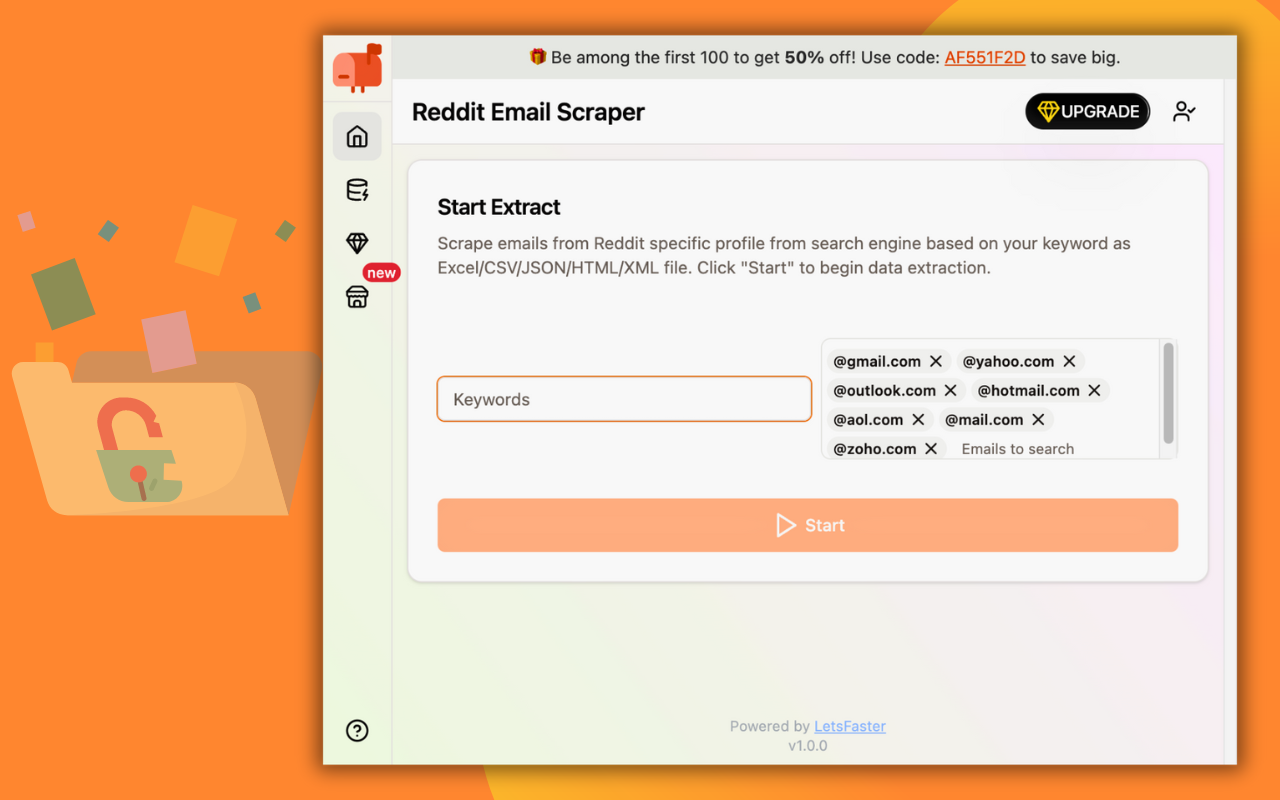The image size is (1280, 800).
Task: Remove the @zoho.com email tag
Action: (931, 448)
